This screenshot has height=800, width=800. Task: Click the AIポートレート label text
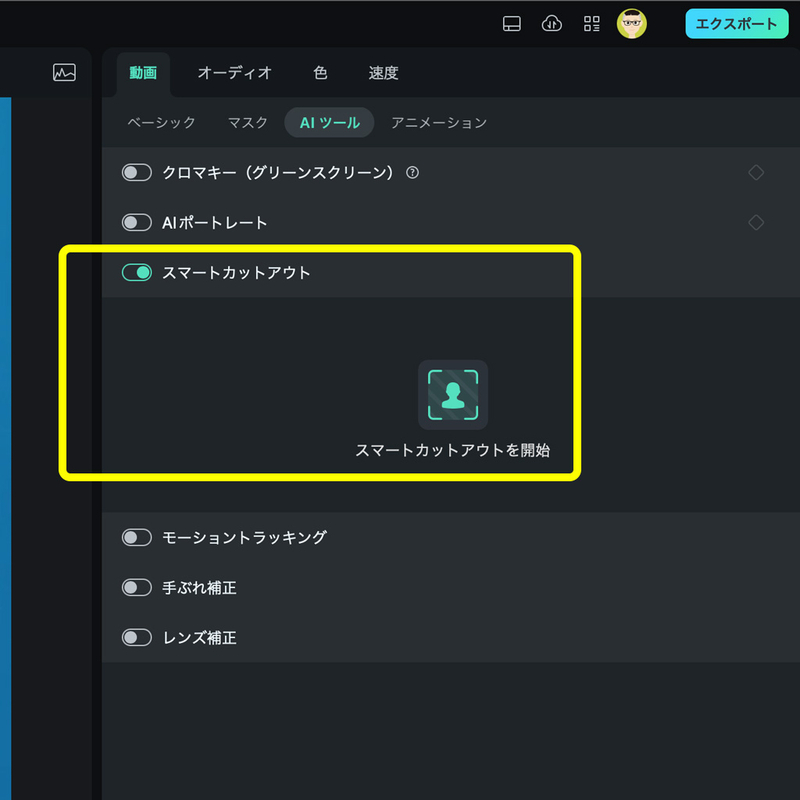click(215, 222)
